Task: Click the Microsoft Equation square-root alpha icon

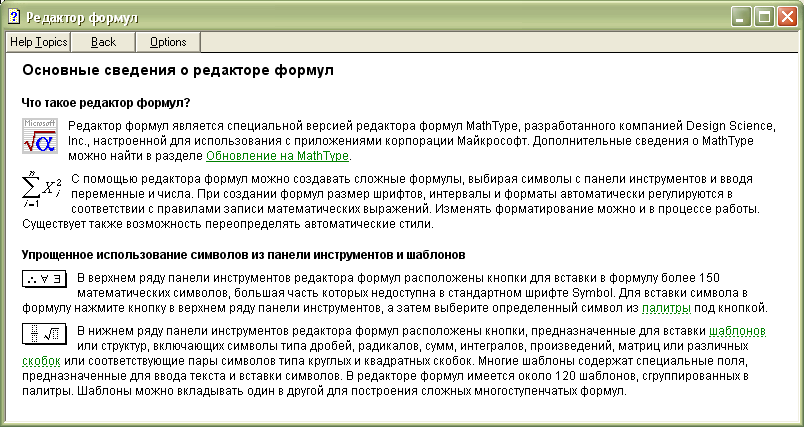Action: pyautogui.click(x=40, y=136)
